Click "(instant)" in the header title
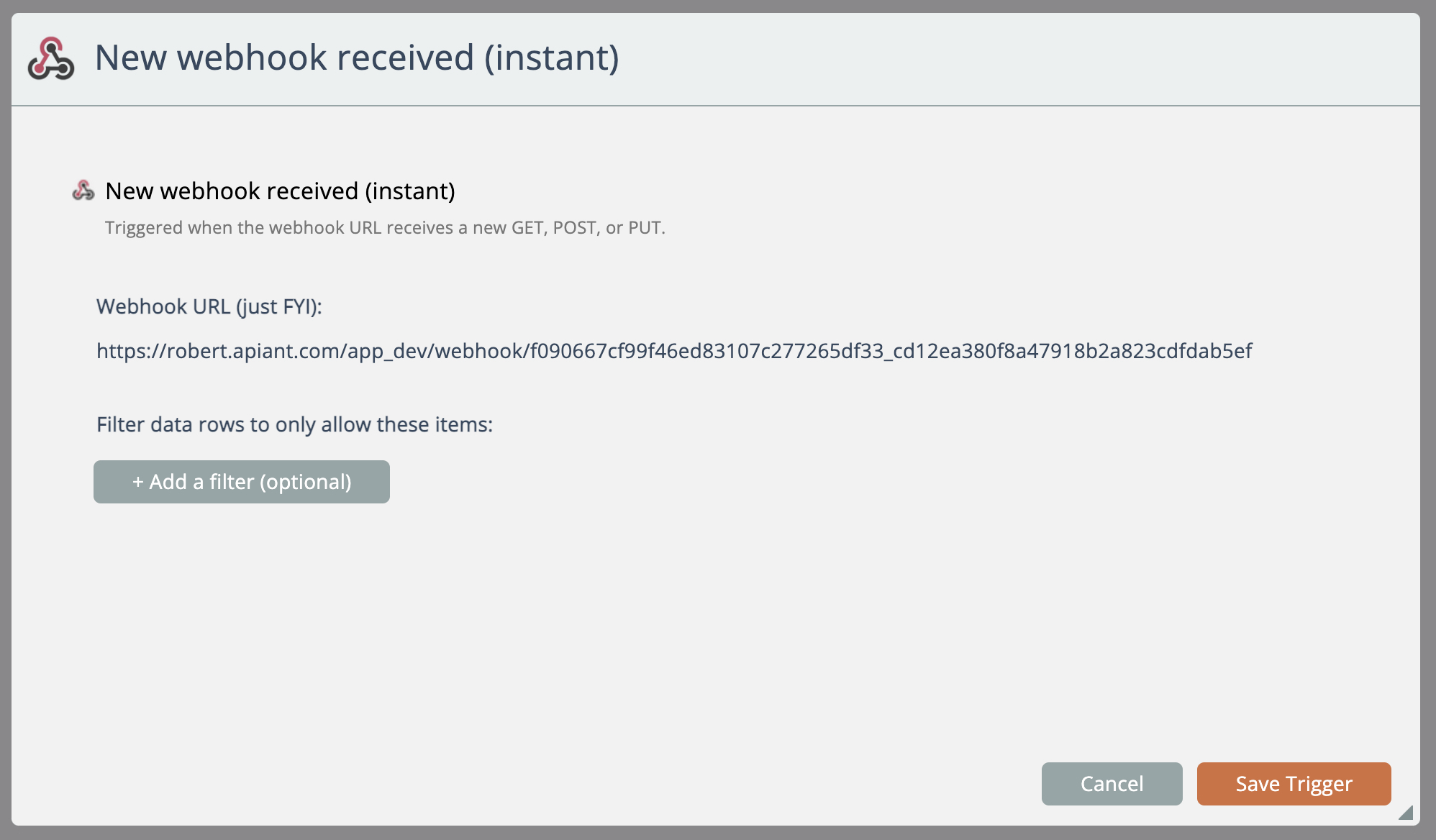The width and height of the screenshot is (1436, 840). (x=552, y=58)
